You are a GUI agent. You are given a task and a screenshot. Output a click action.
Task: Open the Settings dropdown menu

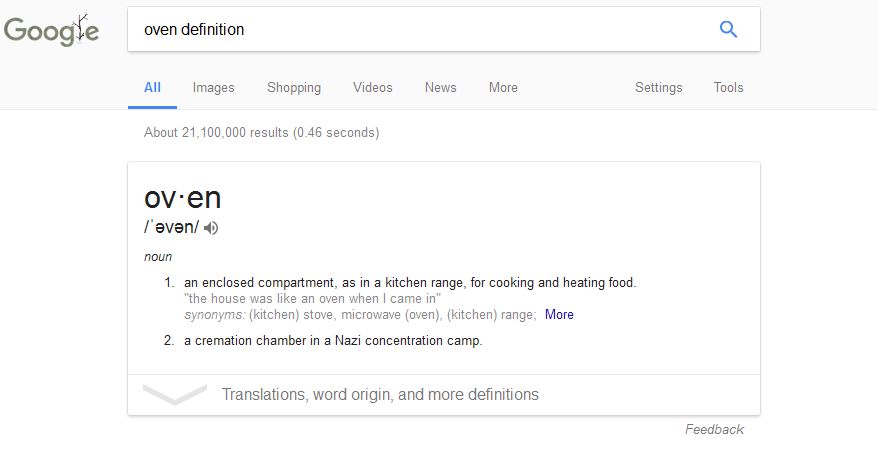coord(658,87)
